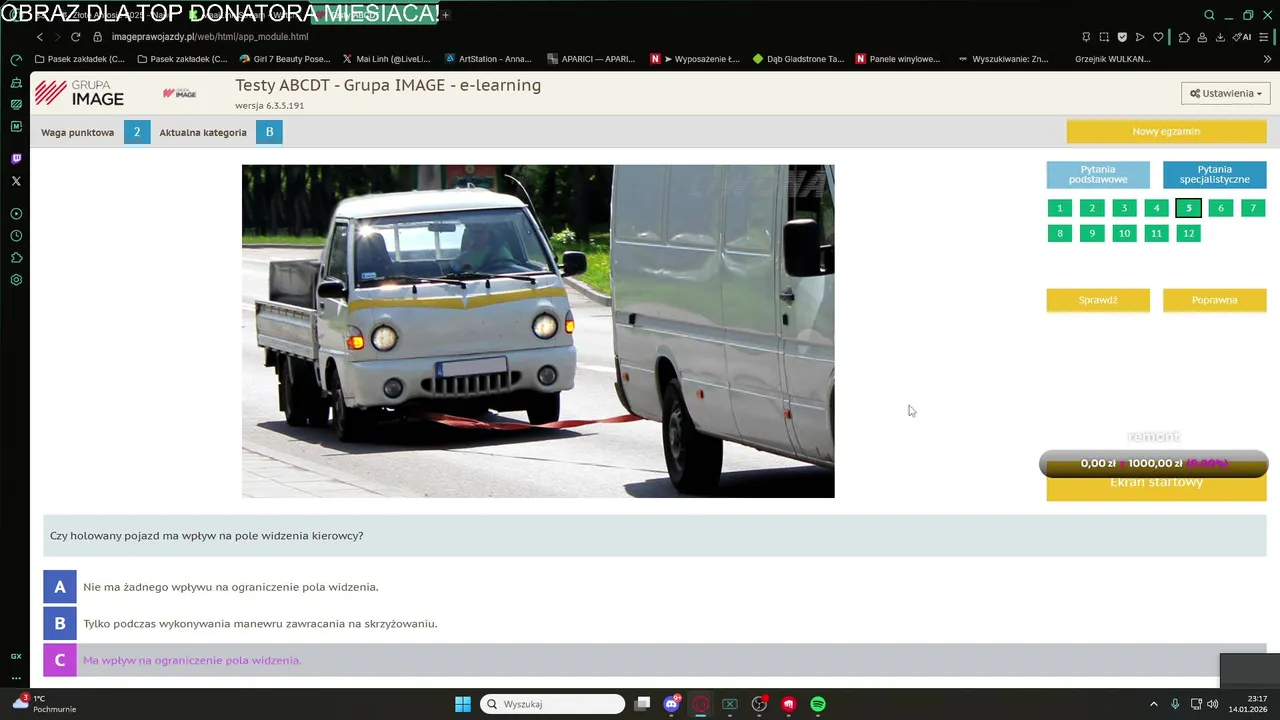Image resolution: width=1280 pixels, height=720 pixels.
Task: Open Spotify from taskbar
Action: coord(818,704)
